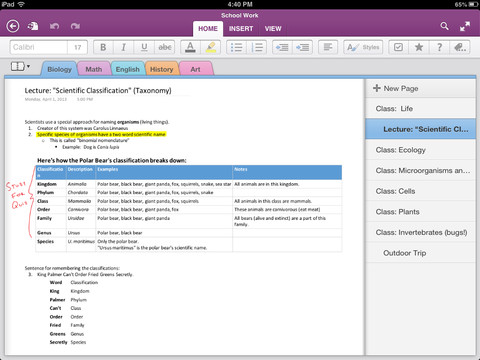480x360 pixels.
Task: Expand the notebook view dropdown arrow
Action: 28,66
